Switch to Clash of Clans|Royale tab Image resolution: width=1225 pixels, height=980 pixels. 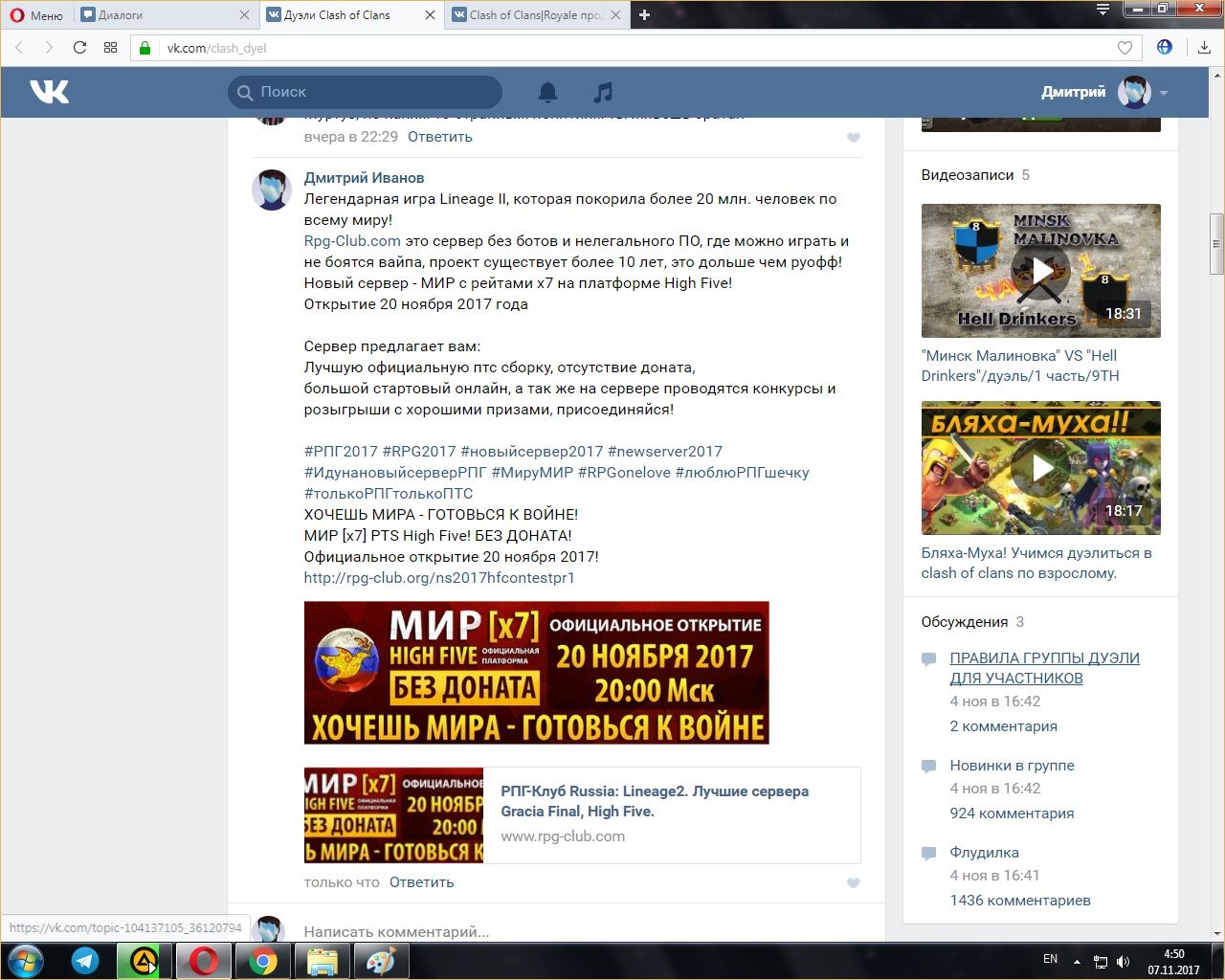pos(536,15)
